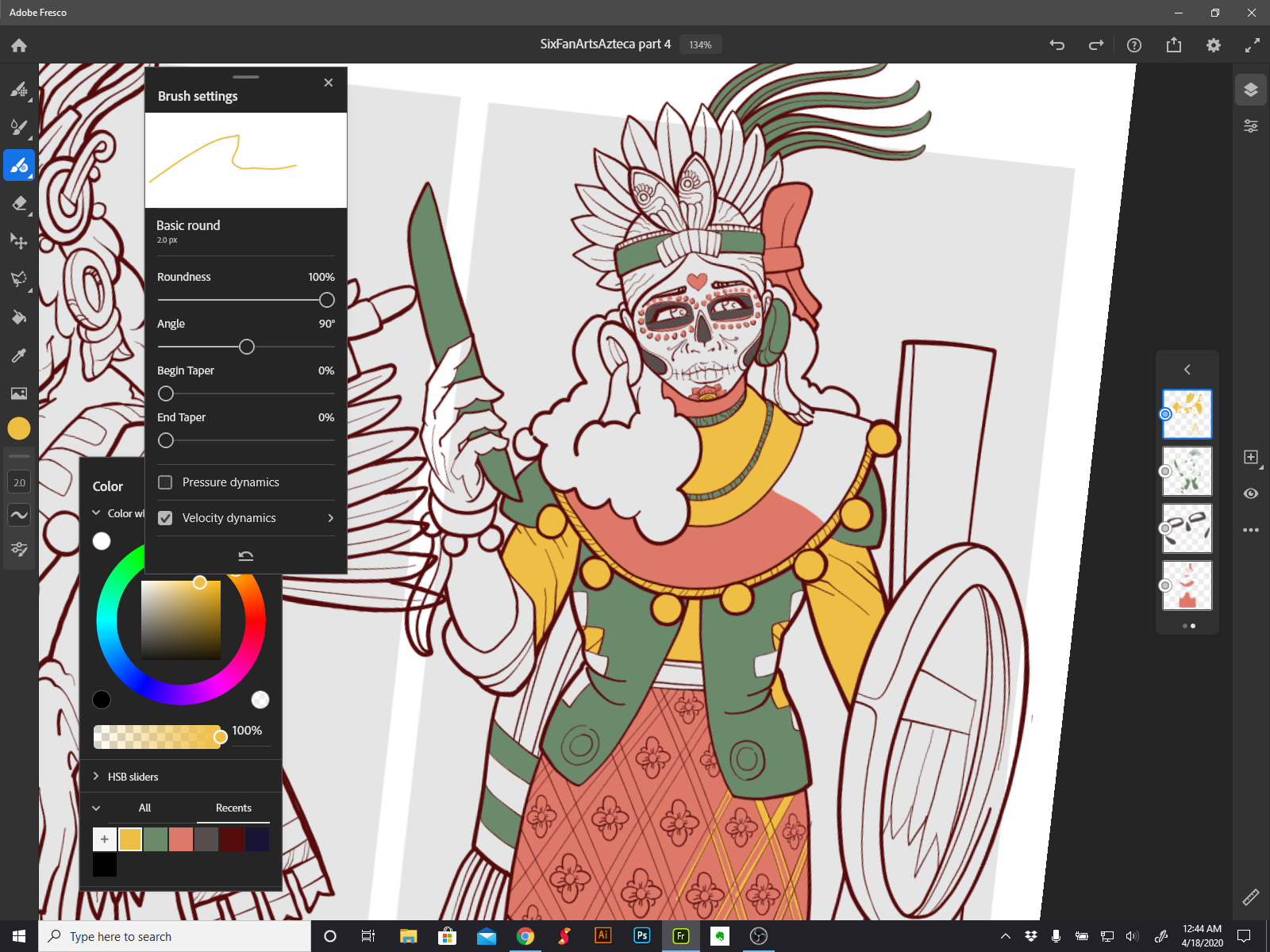Switch to the Recents swatches tab
Image resolution: width=1270 pixels, height=952 pixels.
[233, 808]
